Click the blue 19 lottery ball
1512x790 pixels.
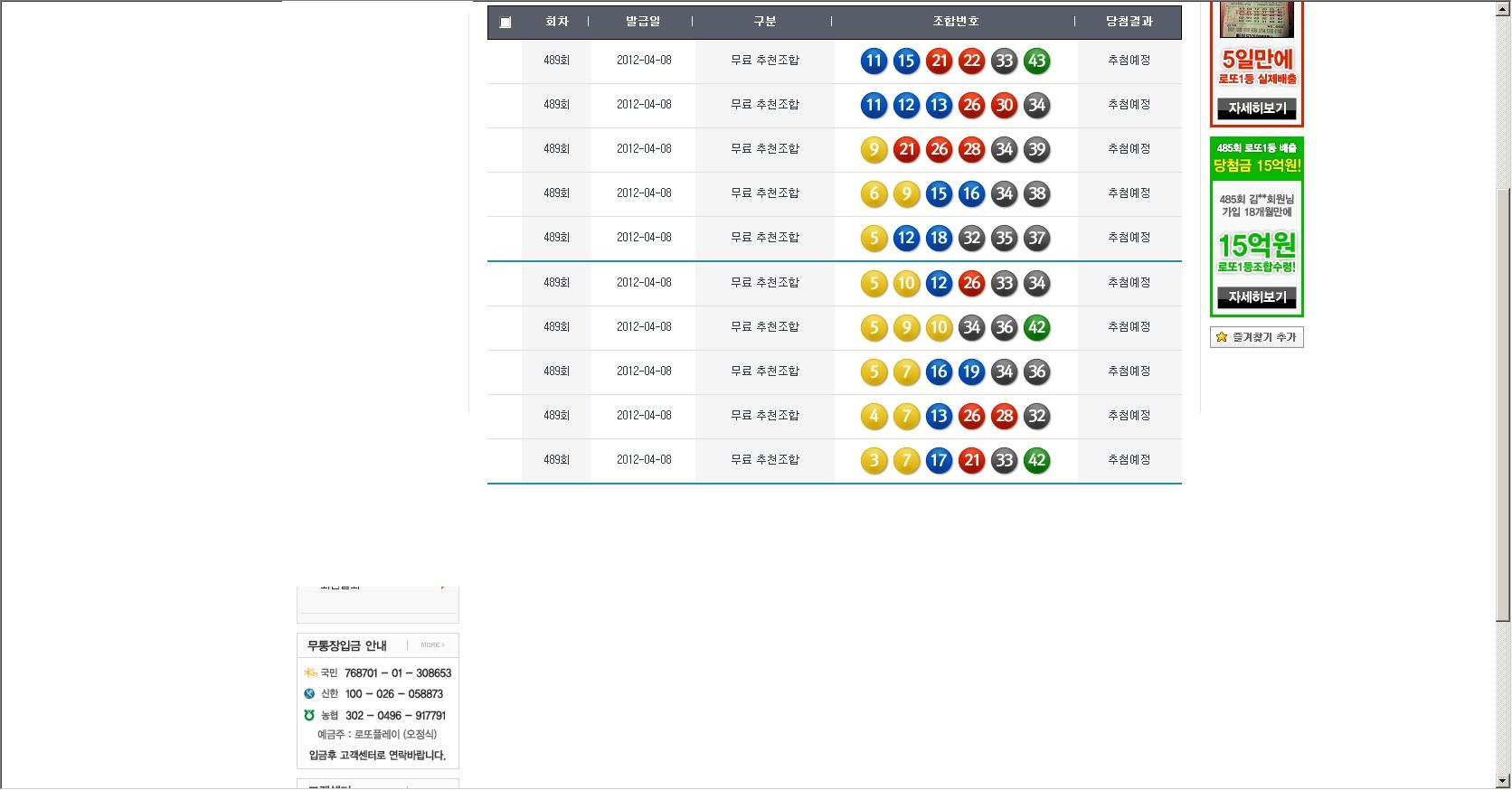971,371
